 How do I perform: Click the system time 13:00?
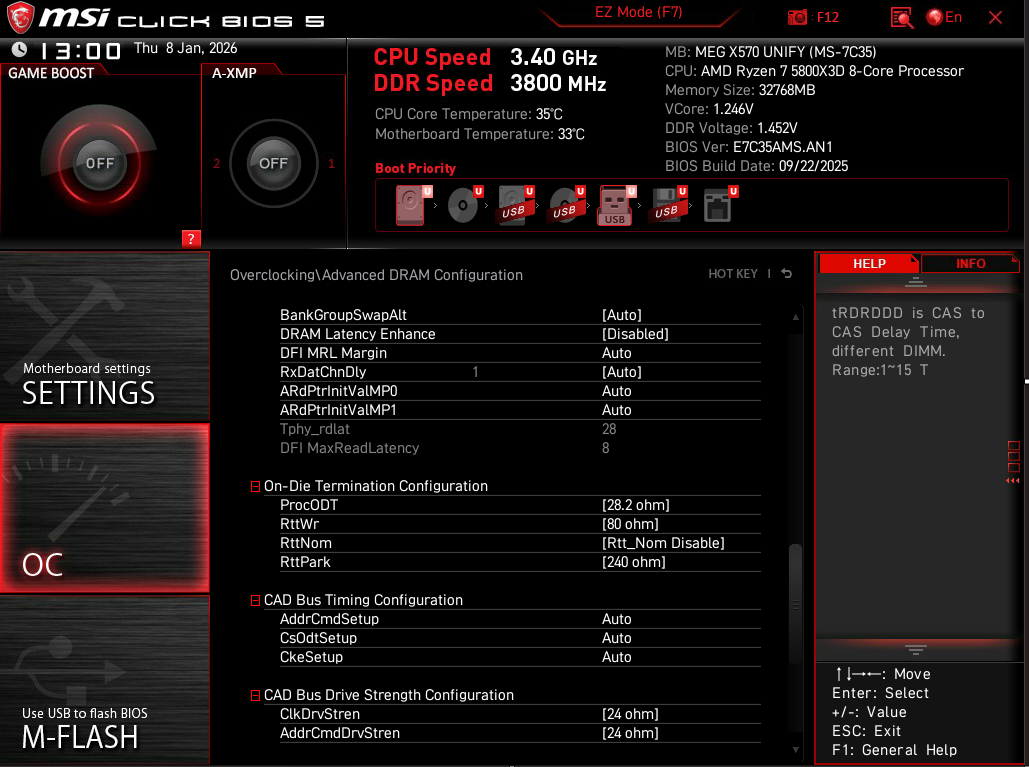tap(81, 51)
